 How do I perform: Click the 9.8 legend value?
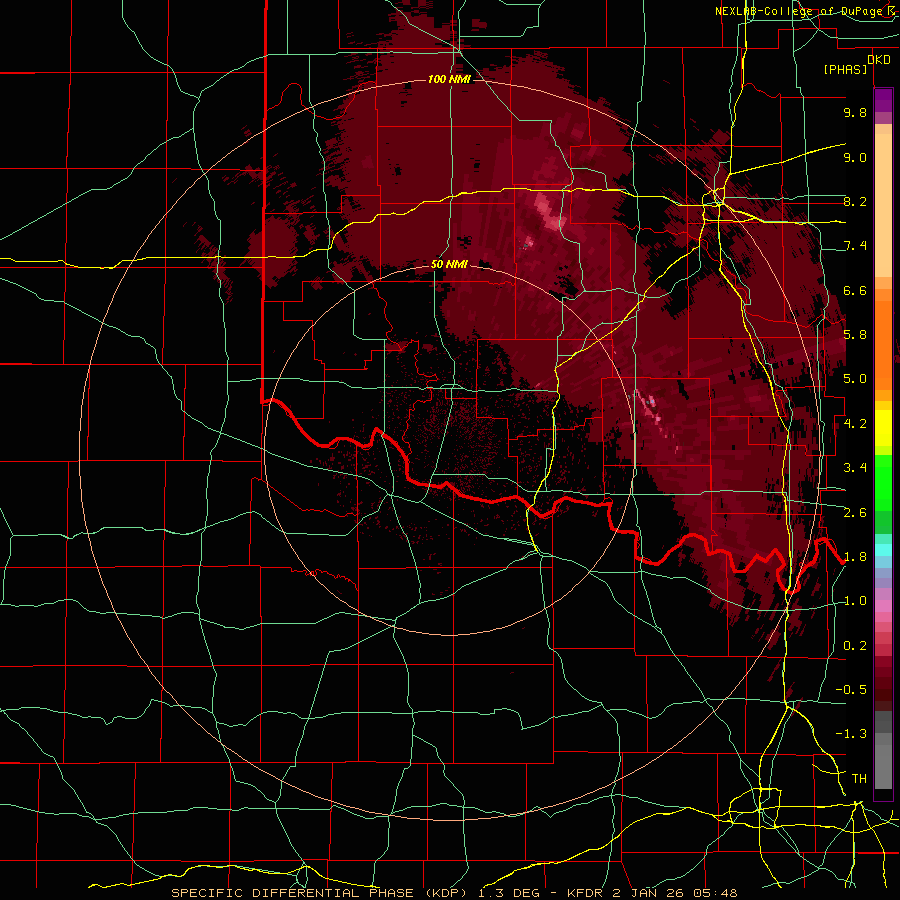(x=855, y=112)
